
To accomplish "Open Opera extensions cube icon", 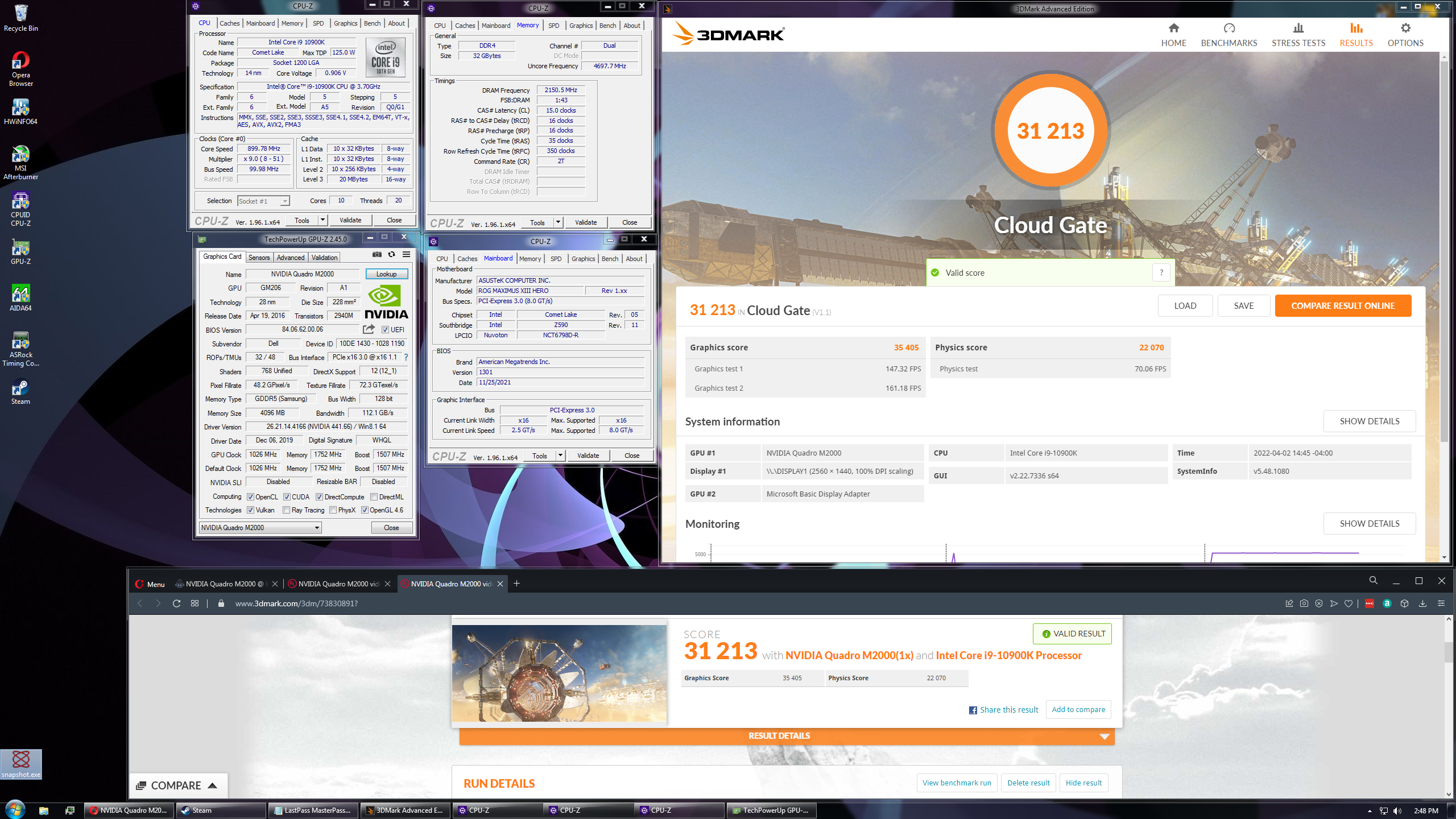I will [x=1404, y=603].
